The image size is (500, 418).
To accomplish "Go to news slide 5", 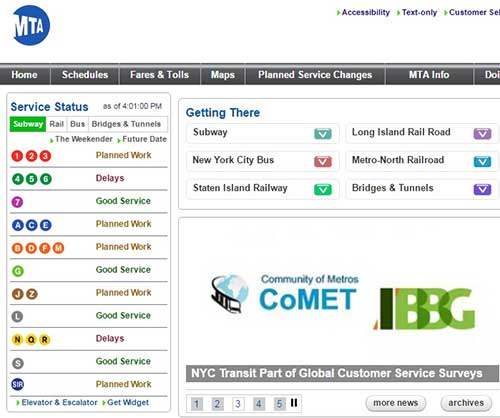I will 279,404.
